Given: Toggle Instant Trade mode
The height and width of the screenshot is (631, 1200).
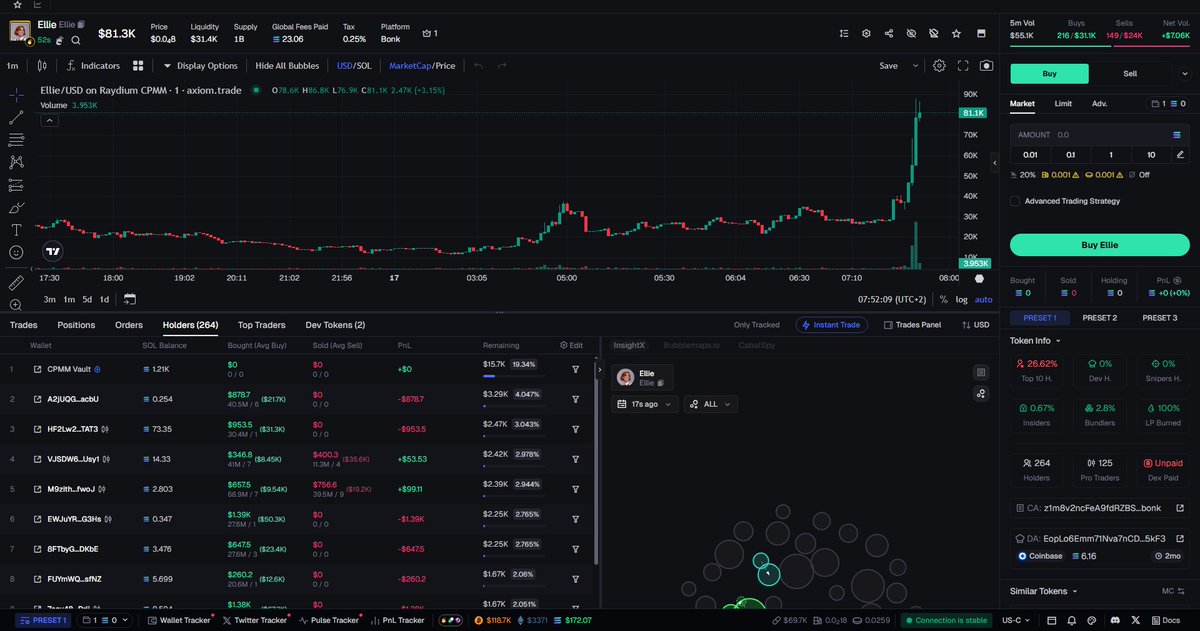Looking at the screenshot, I should point(831,325).
